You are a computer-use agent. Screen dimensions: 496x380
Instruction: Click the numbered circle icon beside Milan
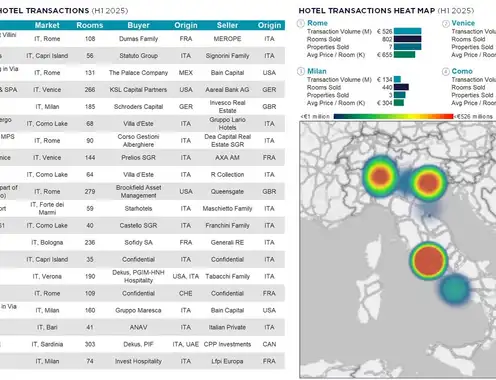[301, 71]
